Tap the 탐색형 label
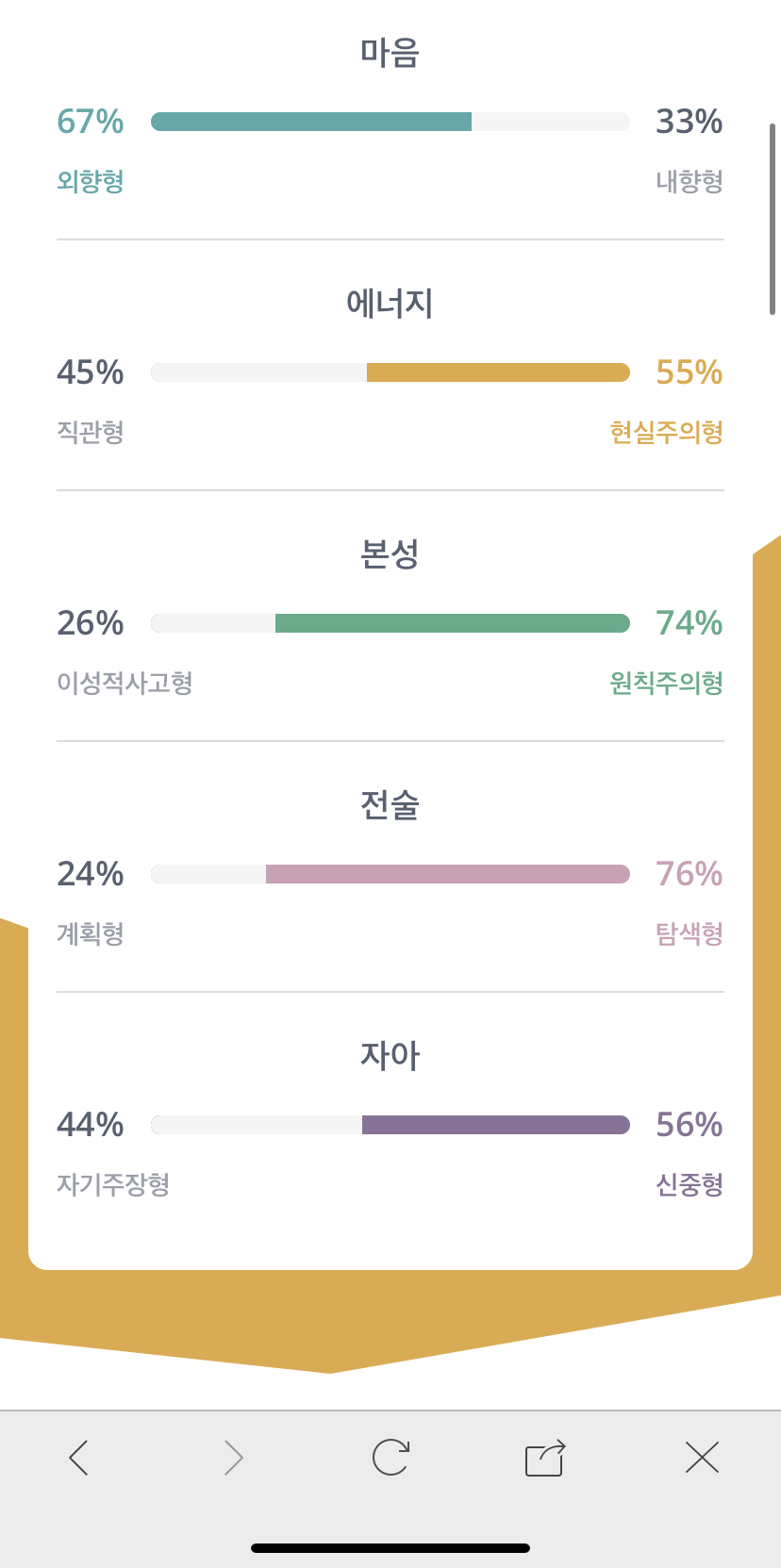Image resolution: width=781 pixels, height=1568 pixels. click(690, 933)
